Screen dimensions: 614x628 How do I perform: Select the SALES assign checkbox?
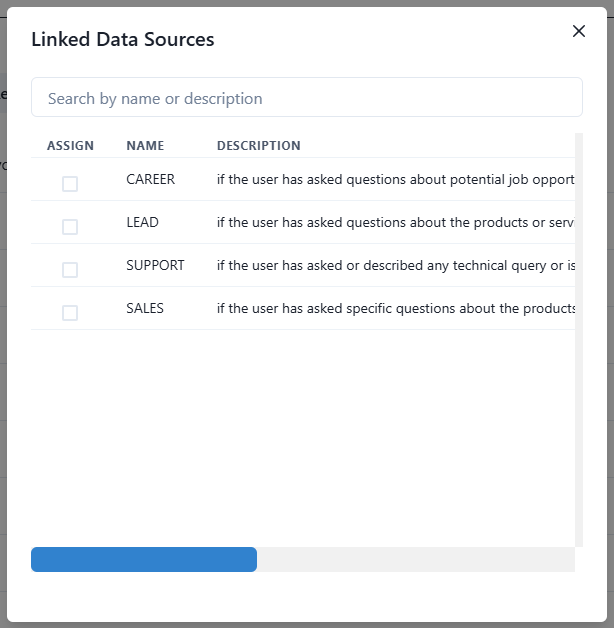(x=70, y=313)
